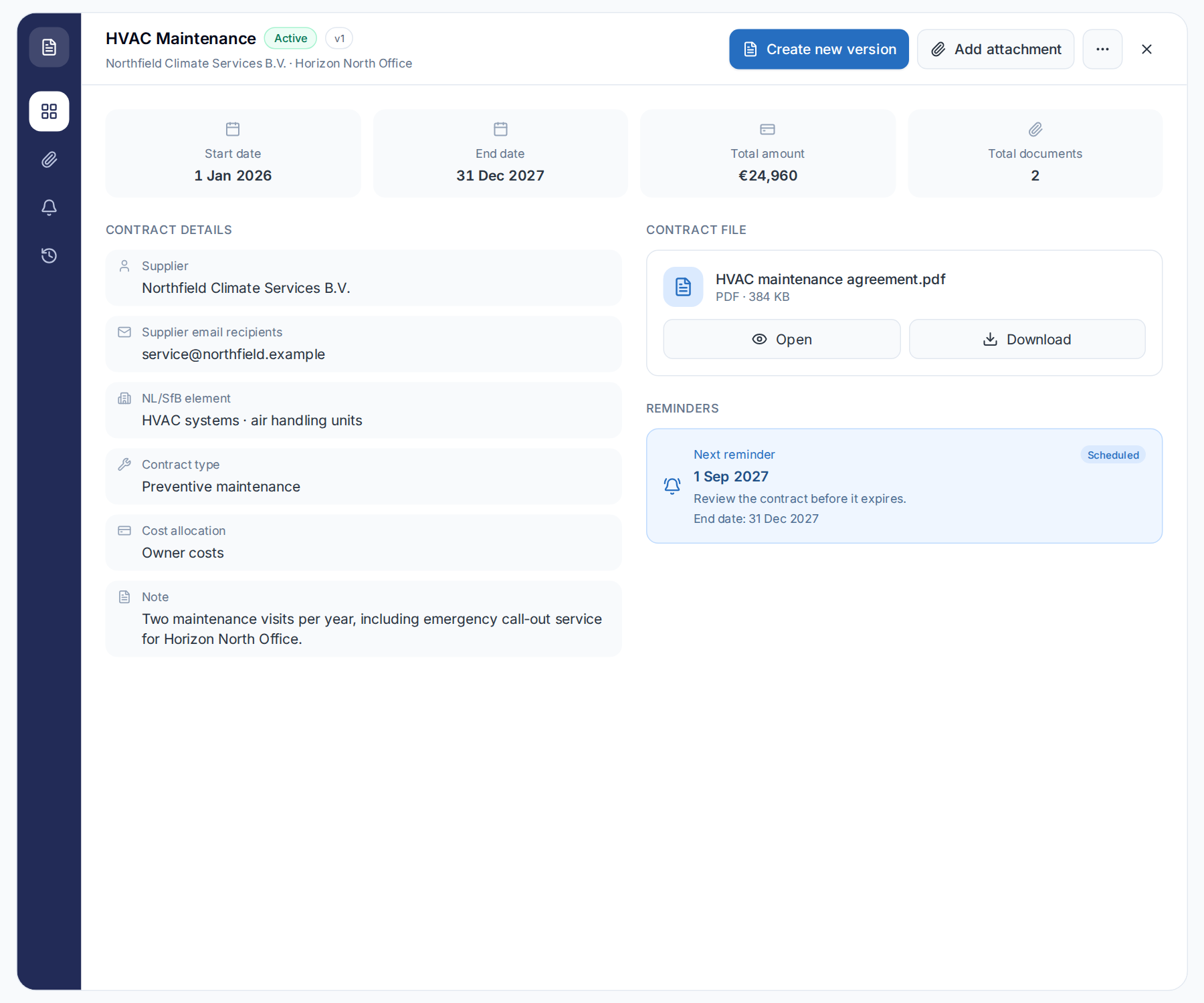Select the '1 Sep 2027' reminder date
1204x1003 pixels.
tap(731, 477)
